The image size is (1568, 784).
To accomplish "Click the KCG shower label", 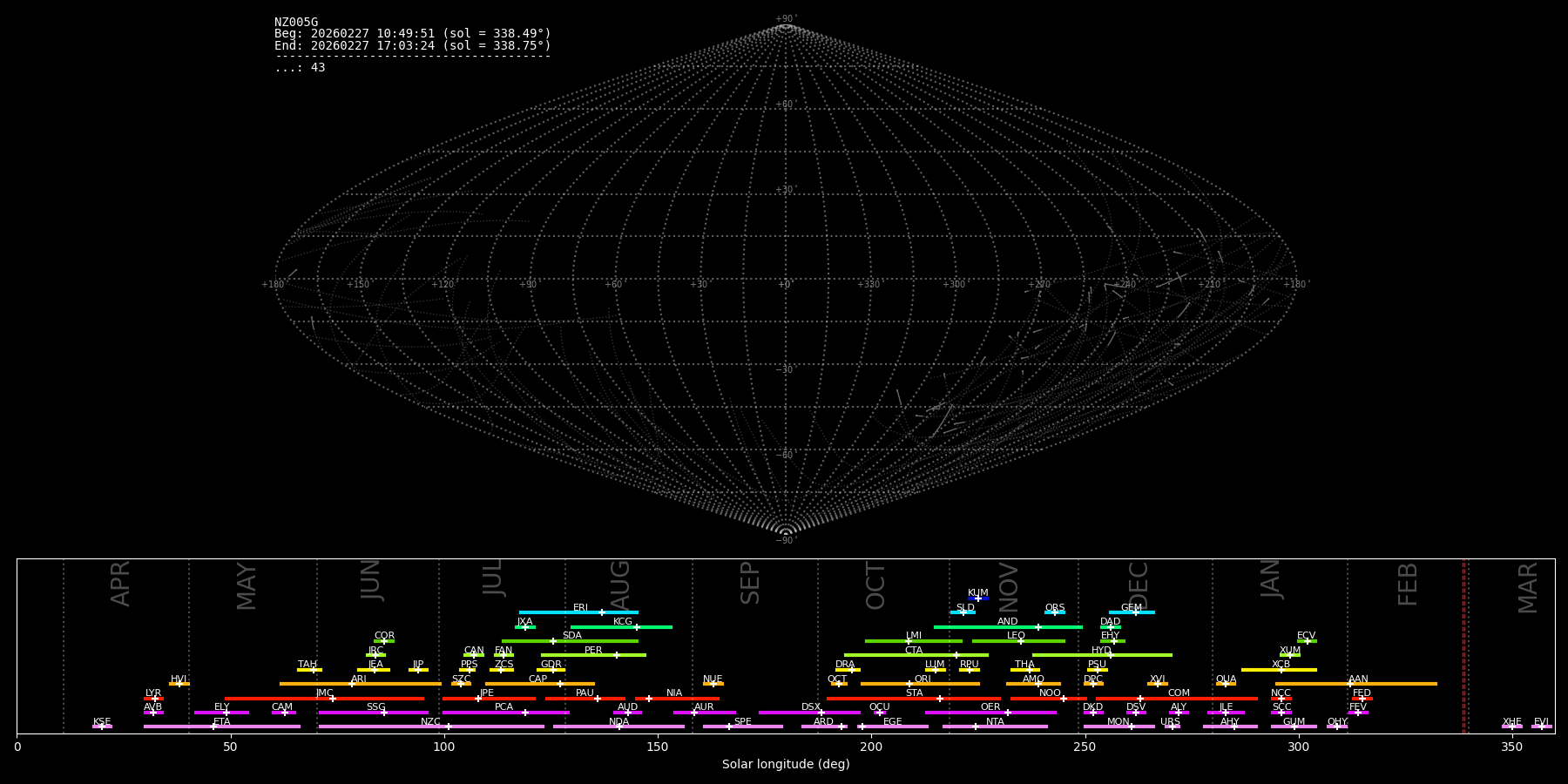I will pyautogui.click(x=623, y=622).
